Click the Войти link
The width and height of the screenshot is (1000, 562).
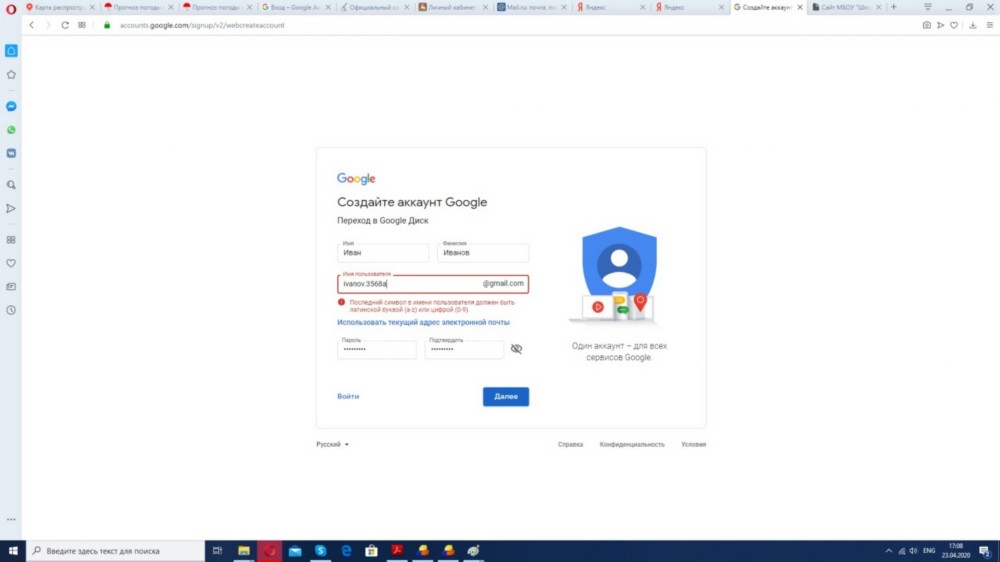coord(348,396)
